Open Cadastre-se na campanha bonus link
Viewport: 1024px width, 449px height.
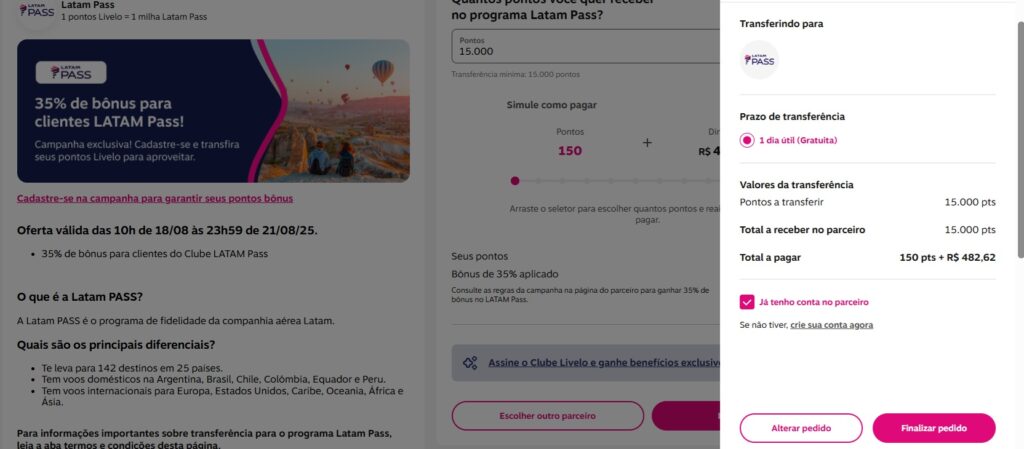pos(154,198)
